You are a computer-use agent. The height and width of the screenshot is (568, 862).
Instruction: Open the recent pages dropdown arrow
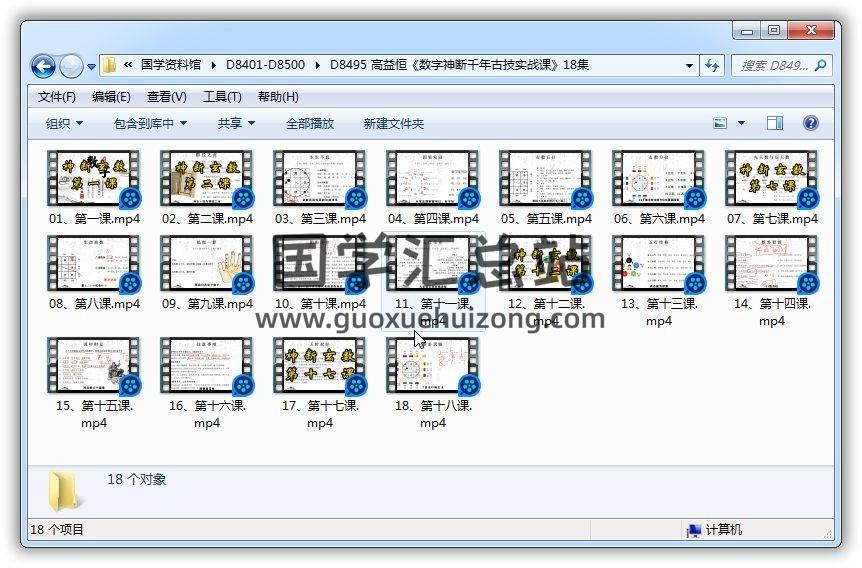click(x=91, y=67)
